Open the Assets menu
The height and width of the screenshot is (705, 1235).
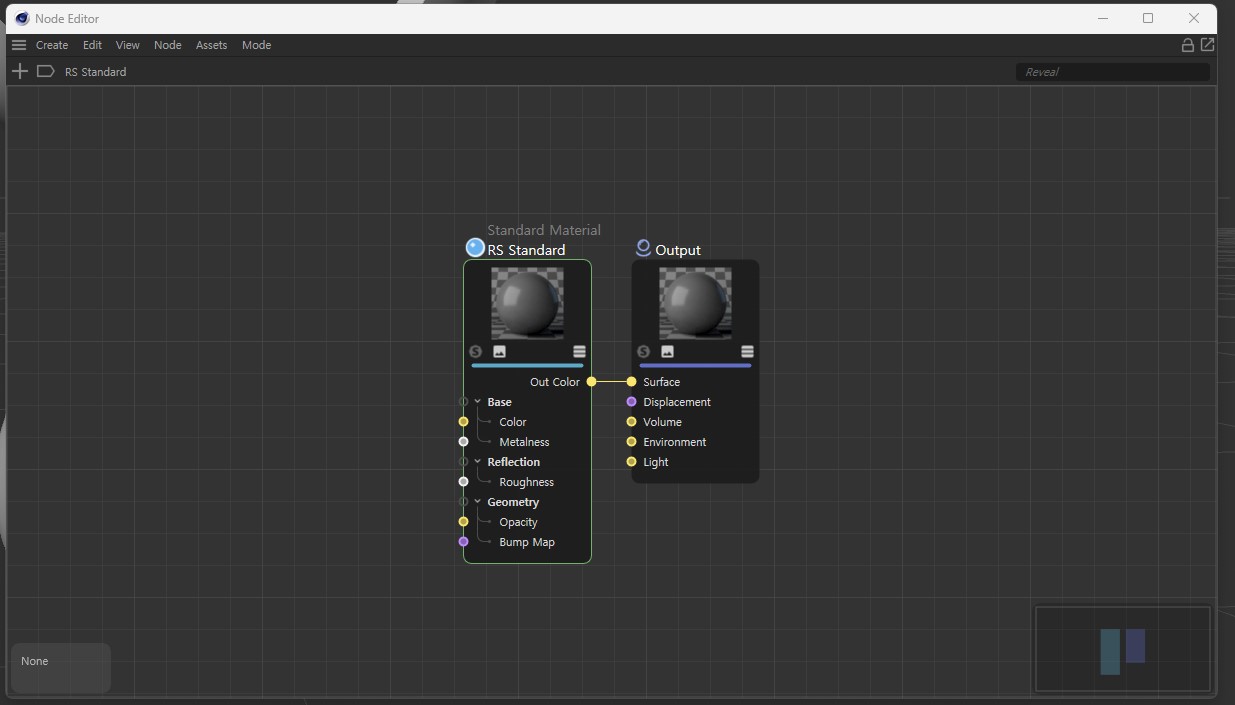(x=211, y=45)
